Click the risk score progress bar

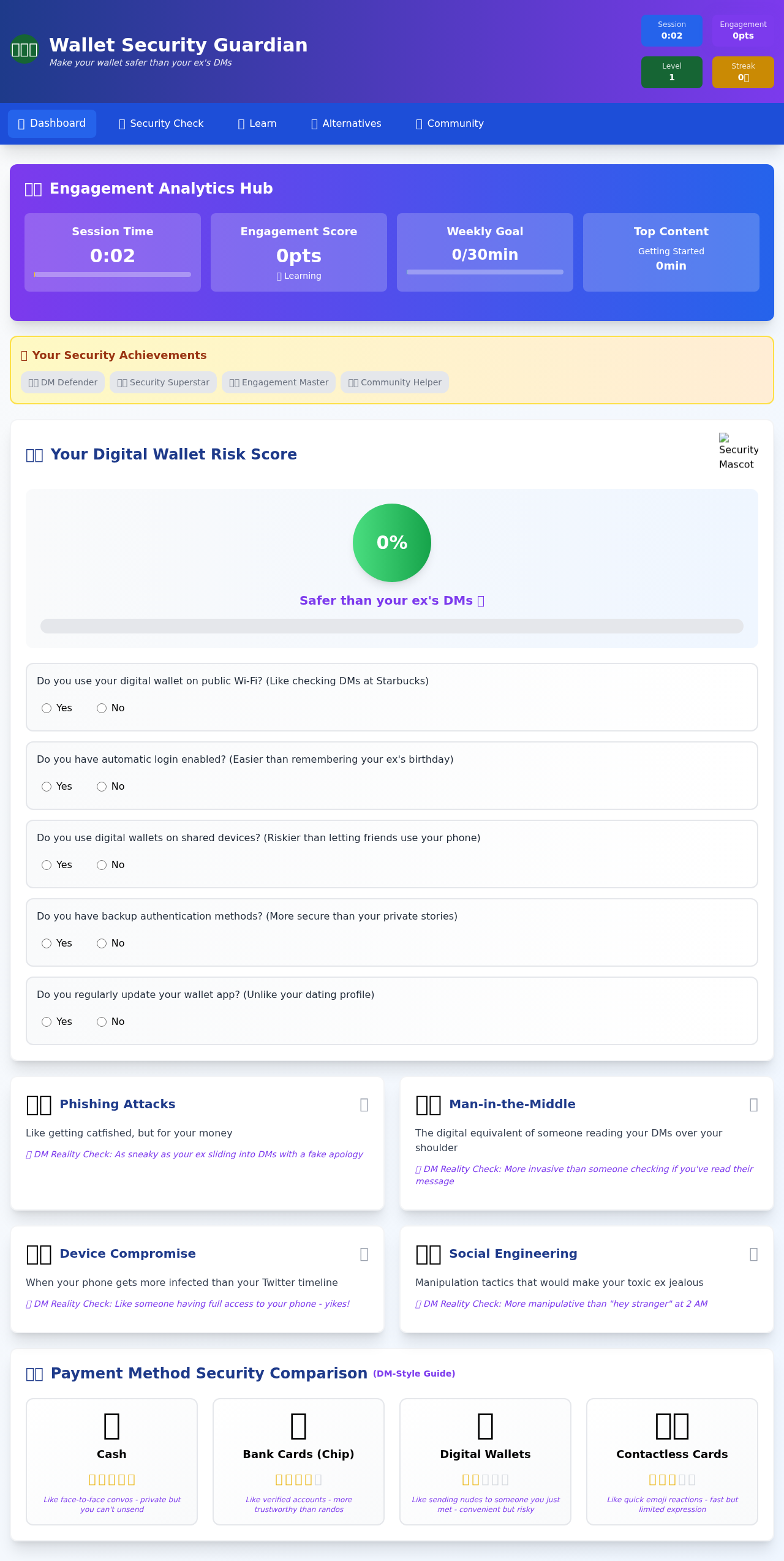[x=392, y=626]
